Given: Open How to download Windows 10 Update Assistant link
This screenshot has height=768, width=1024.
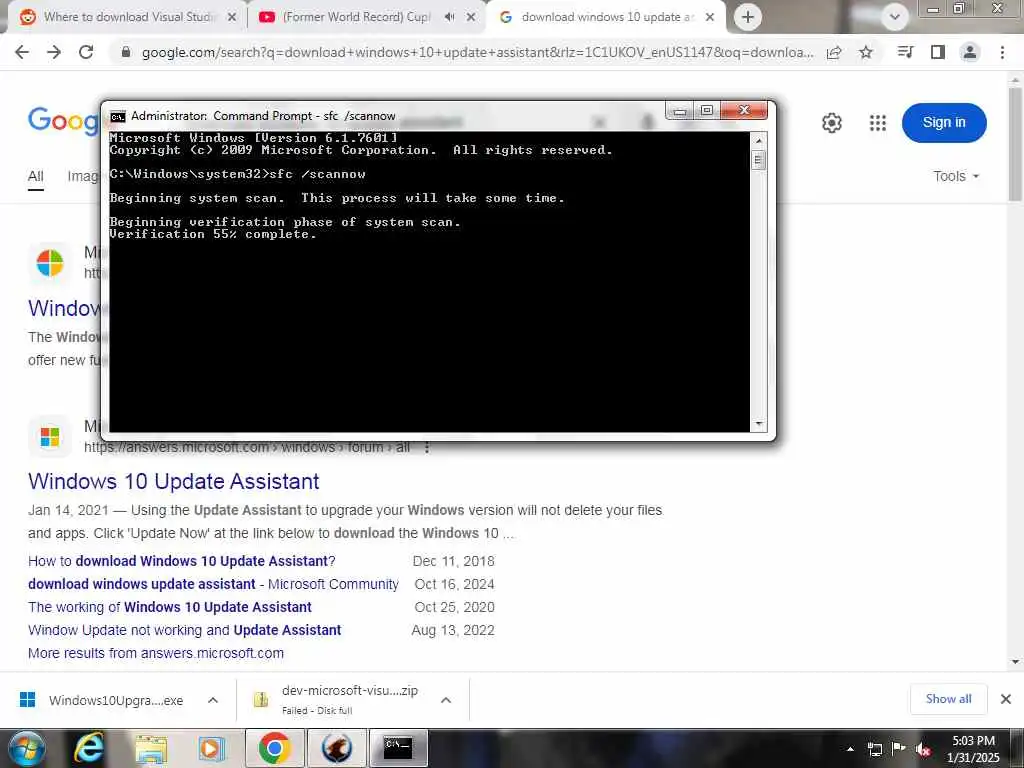Looking at the screenshot, I should (182, 561).
